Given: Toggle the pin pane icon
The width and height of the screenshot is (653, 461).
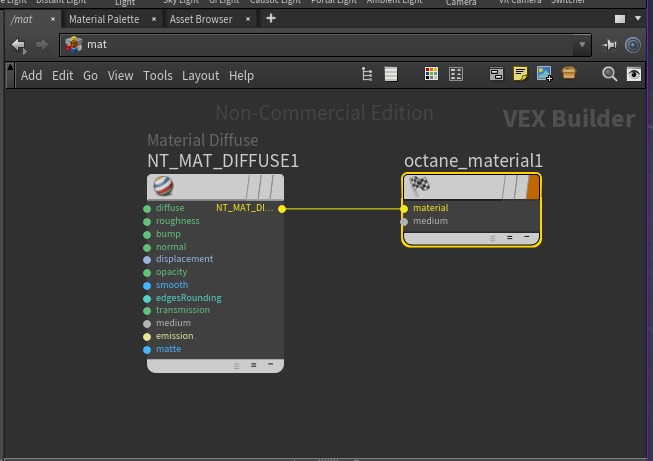Looking at the screenshot, I should pos(610,45).
